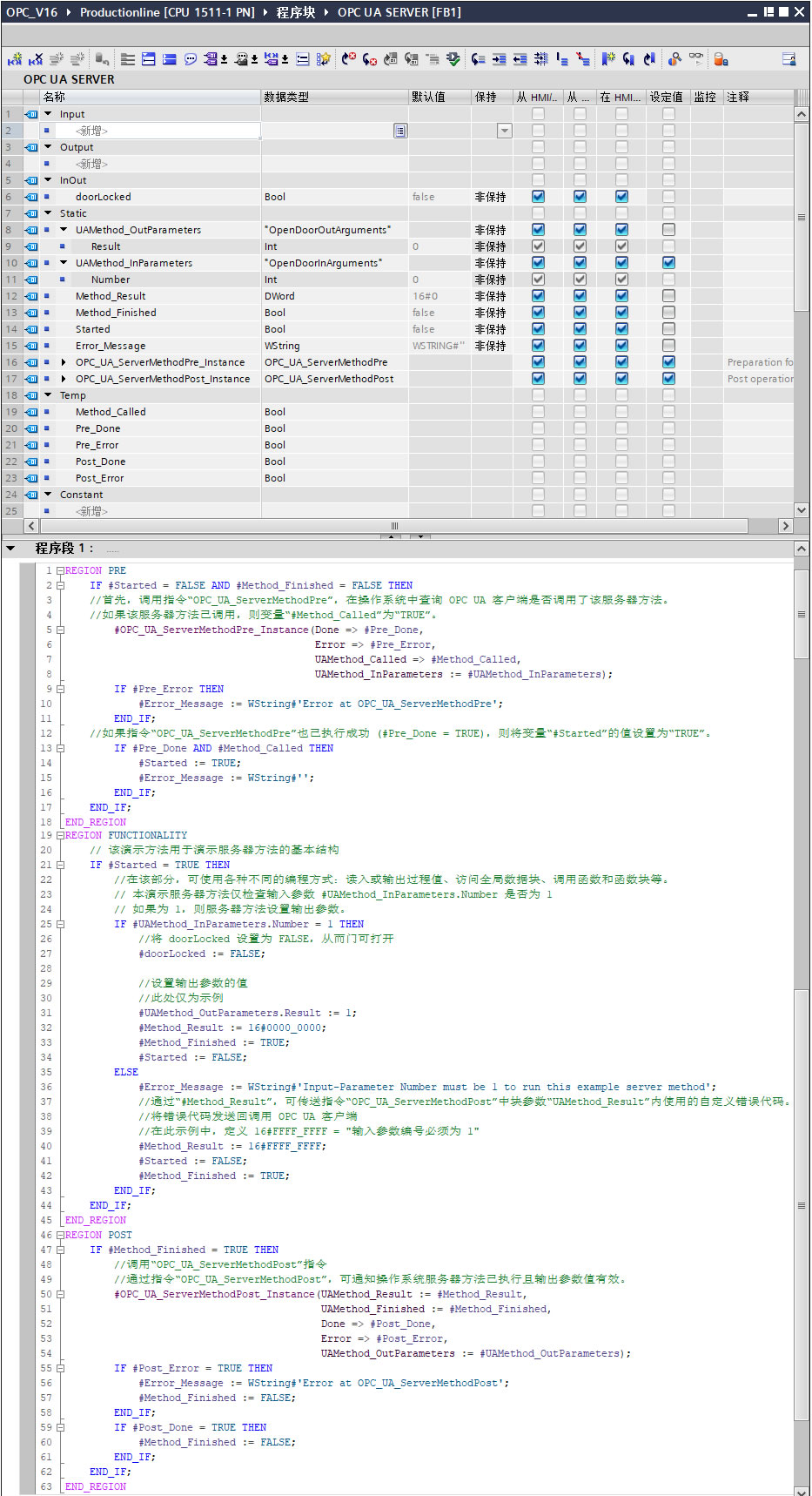Toggle HMI access checkbox for doorLocked
Screen dimensions: 812x1496
[x=538, y=197]
